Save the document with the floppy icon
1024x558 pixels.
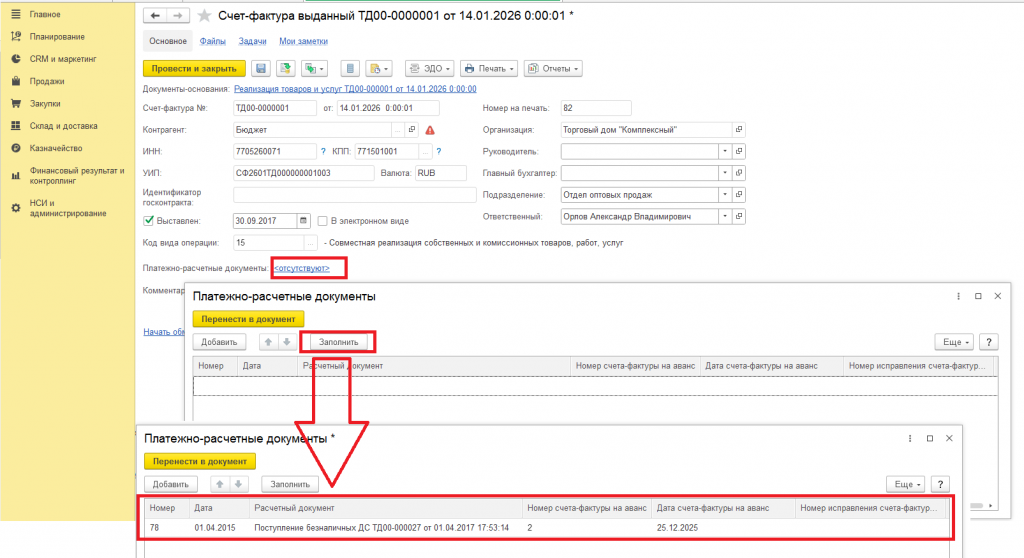click(x=261, y=69)
